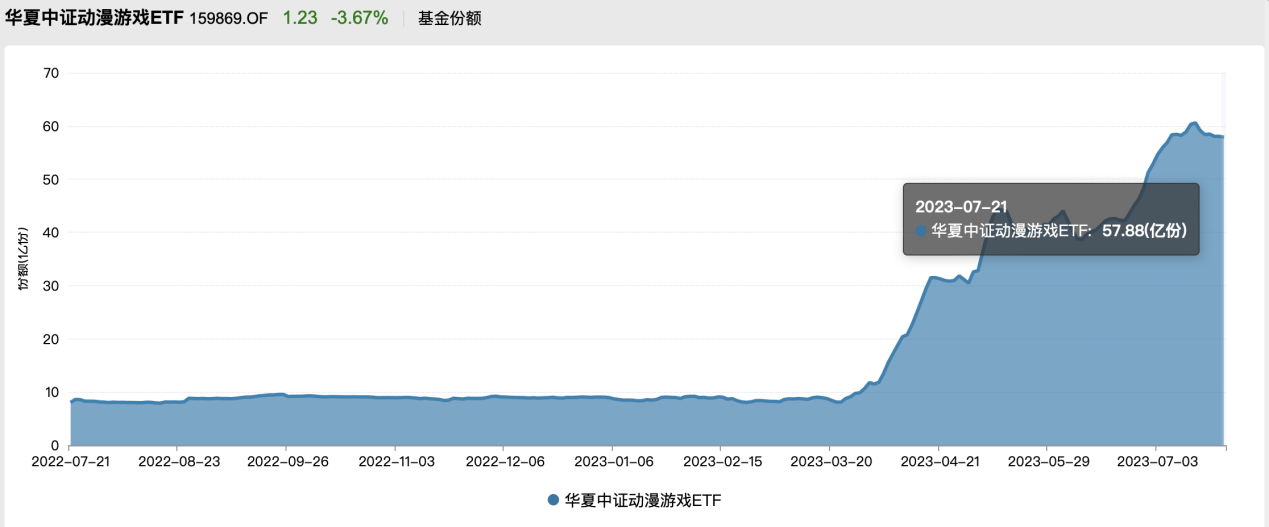Select the 2023-03-20 date on the x-axis
The height and width of the screenshot is (527, 1269).
click(829, 463)
